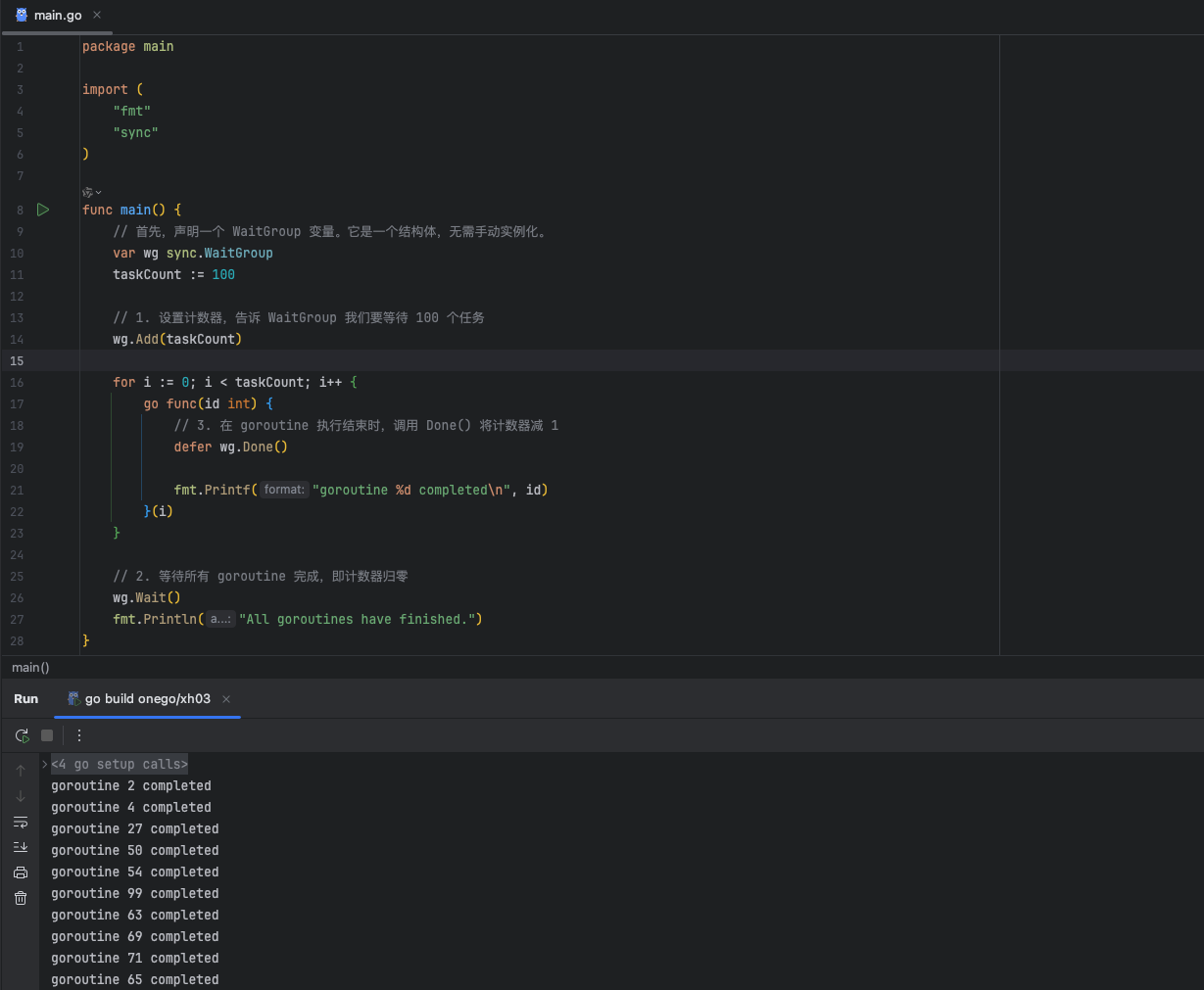1204x990 pixels.
Task: Click package main declaration
Action: point(128,46)
